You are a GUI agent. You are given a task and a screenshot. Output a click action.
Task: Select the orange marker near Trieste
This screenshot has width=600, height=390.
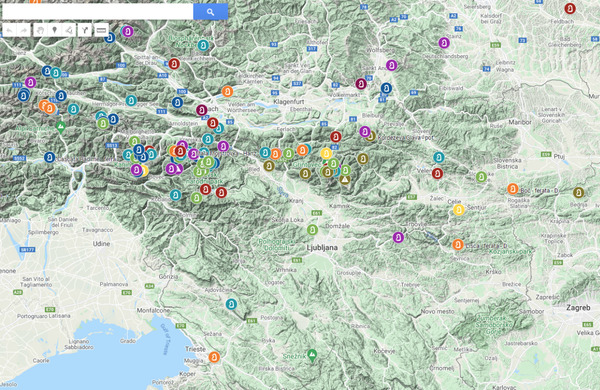click(214, 357)
